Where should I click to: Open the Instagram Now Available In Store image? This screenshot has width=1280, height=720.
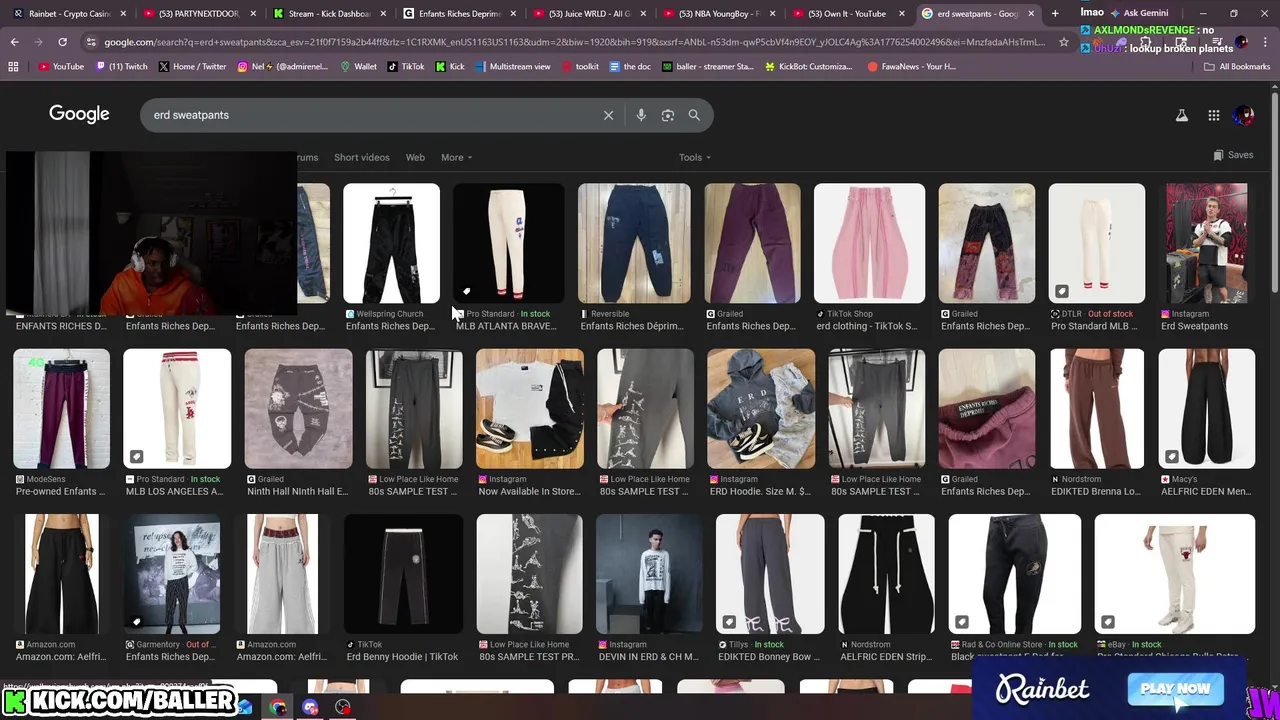[x=530, y=409]
